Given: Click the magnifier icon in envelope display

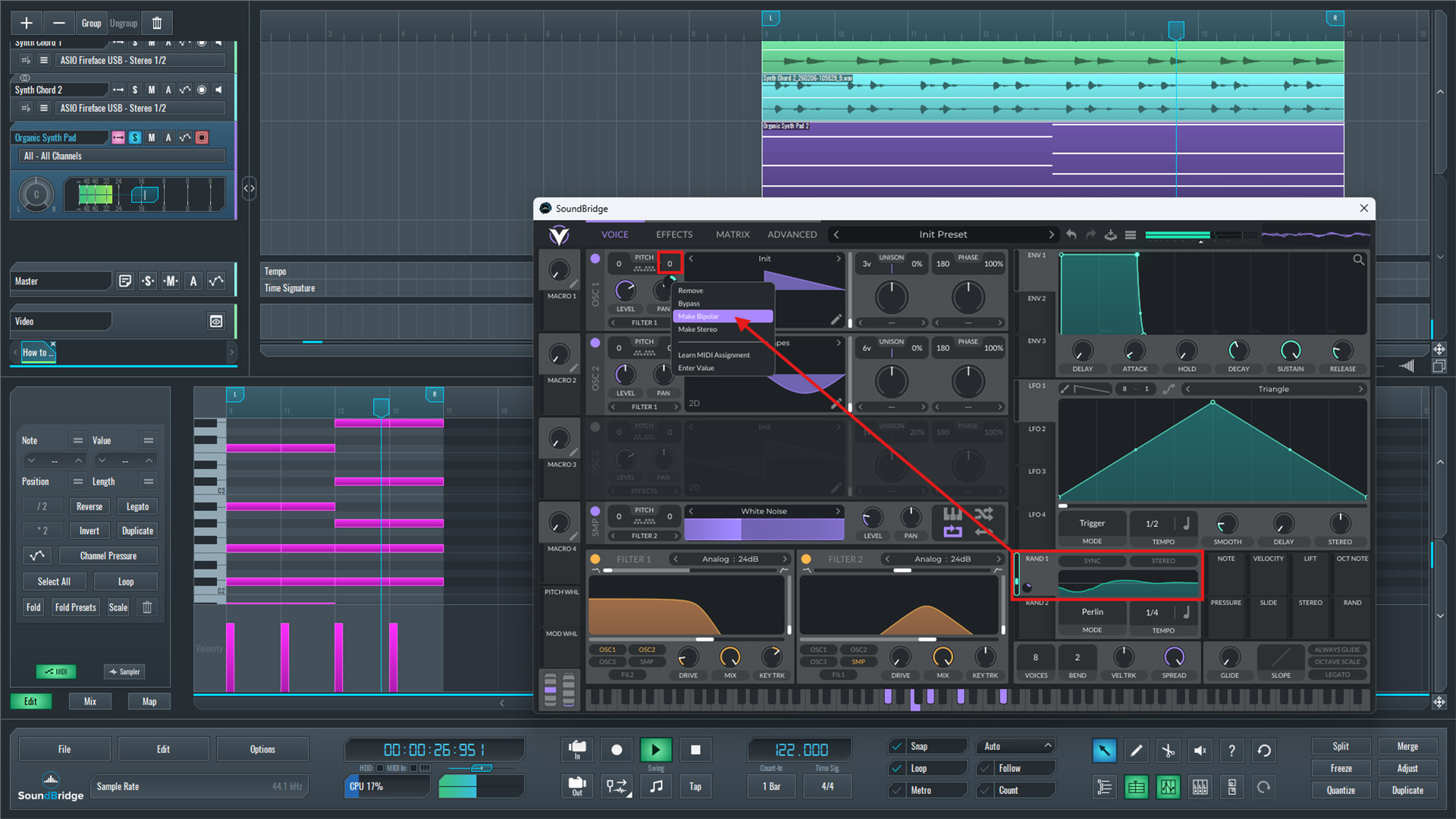Looking at the screenshot, I should (1358, 260).
